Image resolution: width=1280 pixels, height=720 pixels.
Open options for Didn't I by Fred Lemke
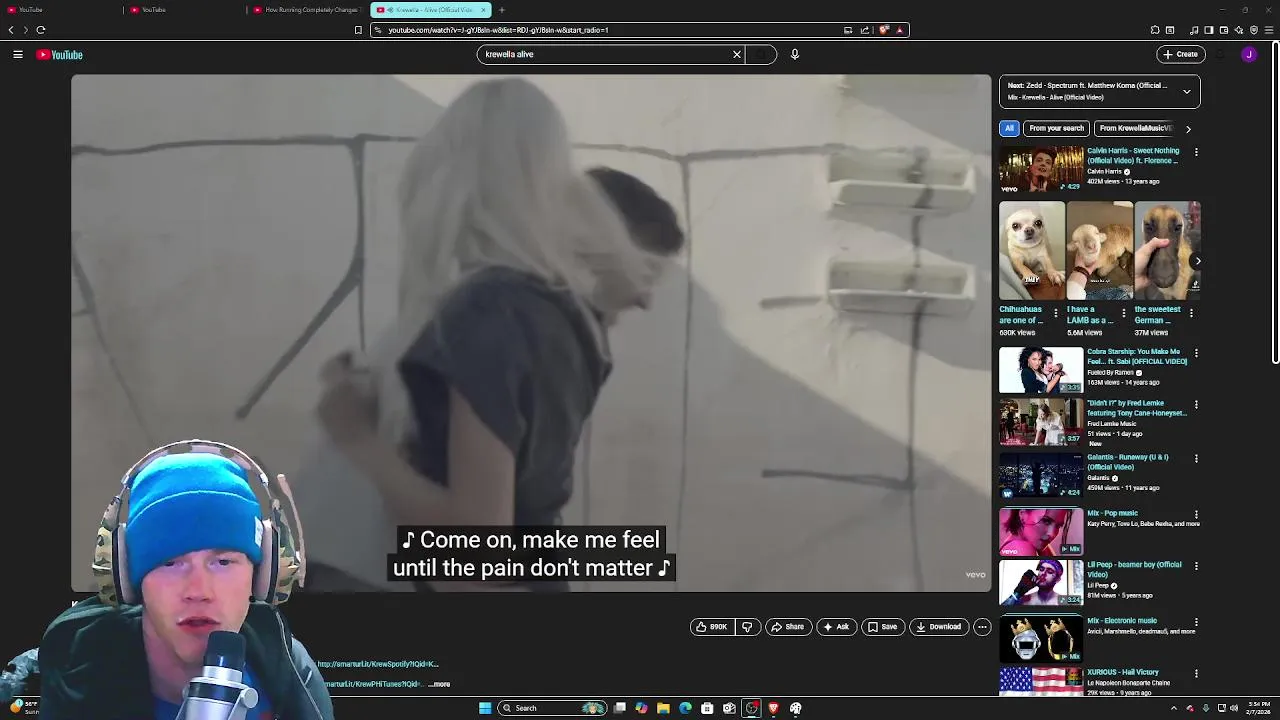(1196, 405)
